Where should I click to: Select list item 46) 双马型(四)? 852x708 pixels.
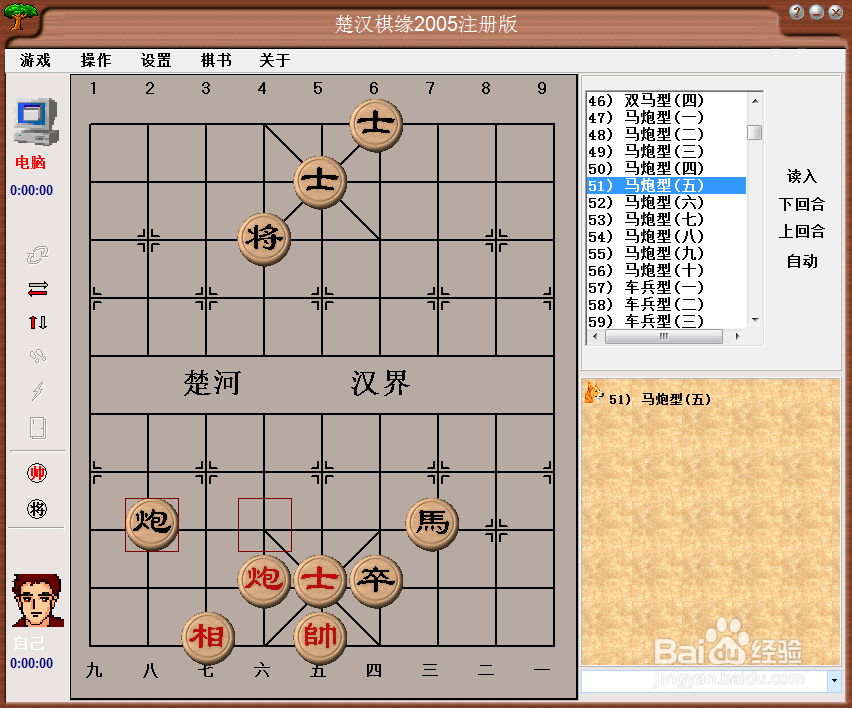667,101
